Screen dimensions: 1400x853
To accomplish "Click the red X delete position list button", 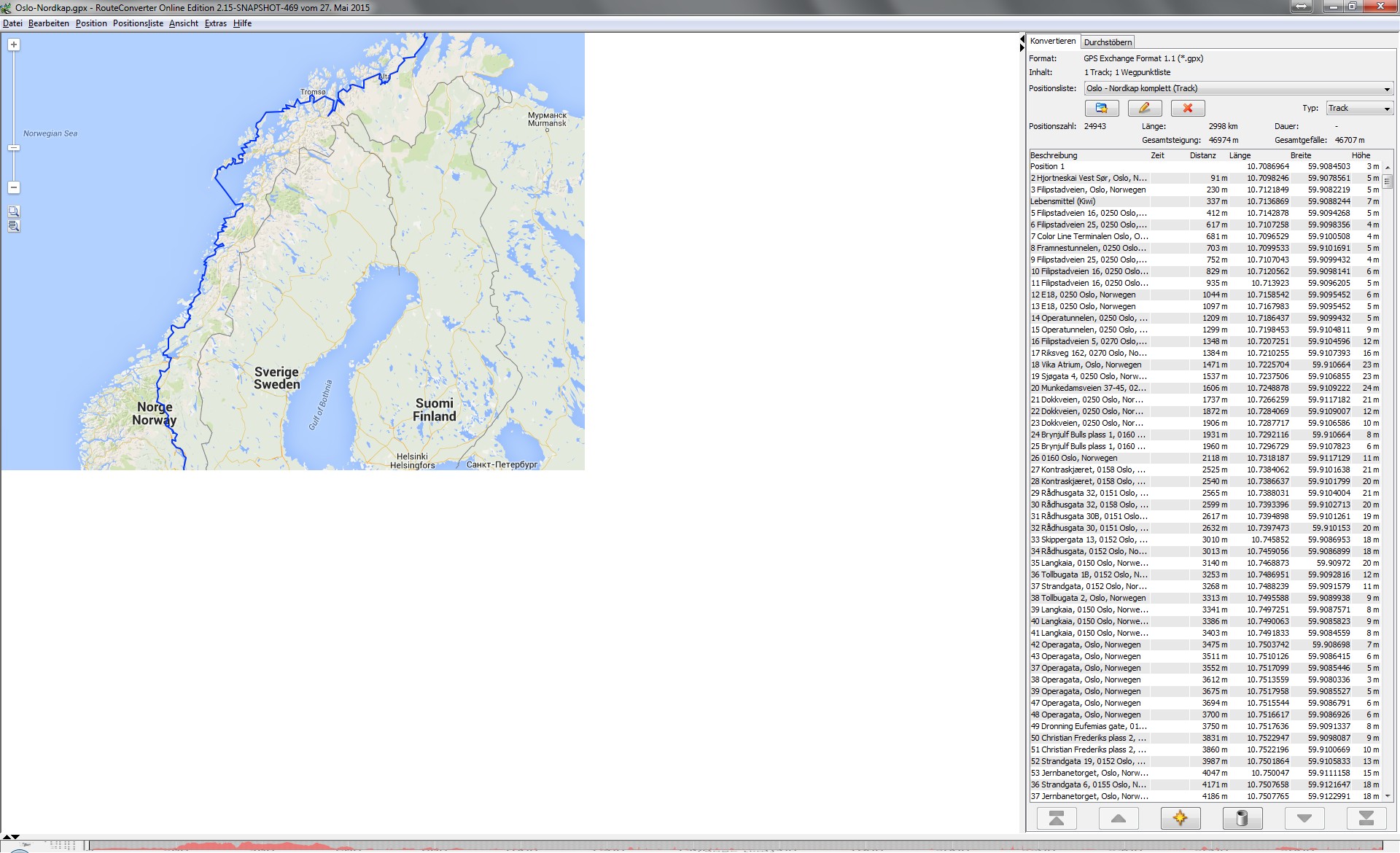I will point(1187,108).
